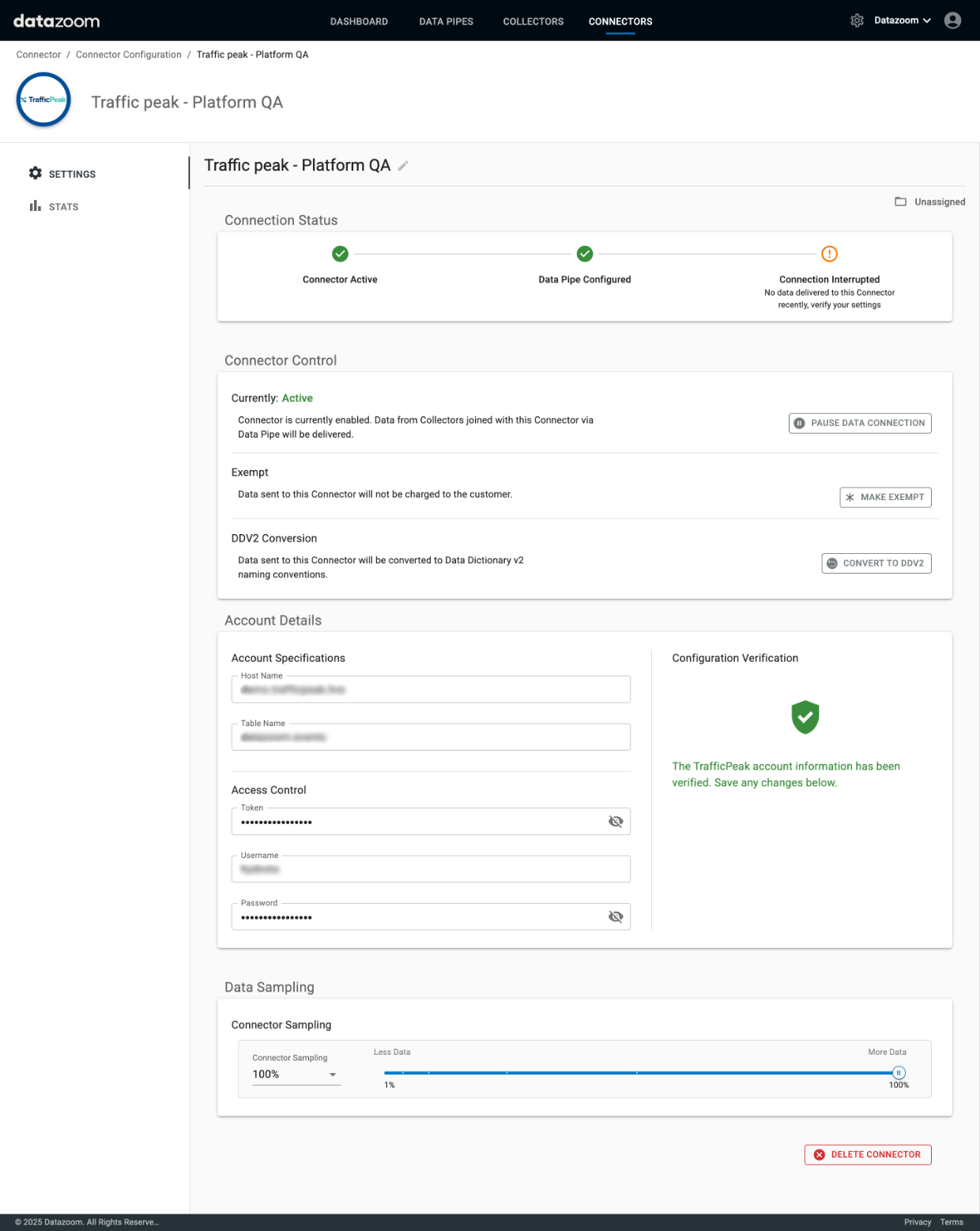The width and height of the screenshot is (980, 1231).
Task: Click the 'Traffic peak - Platform QA' breadcrumb
Action: tap(252, 55)
